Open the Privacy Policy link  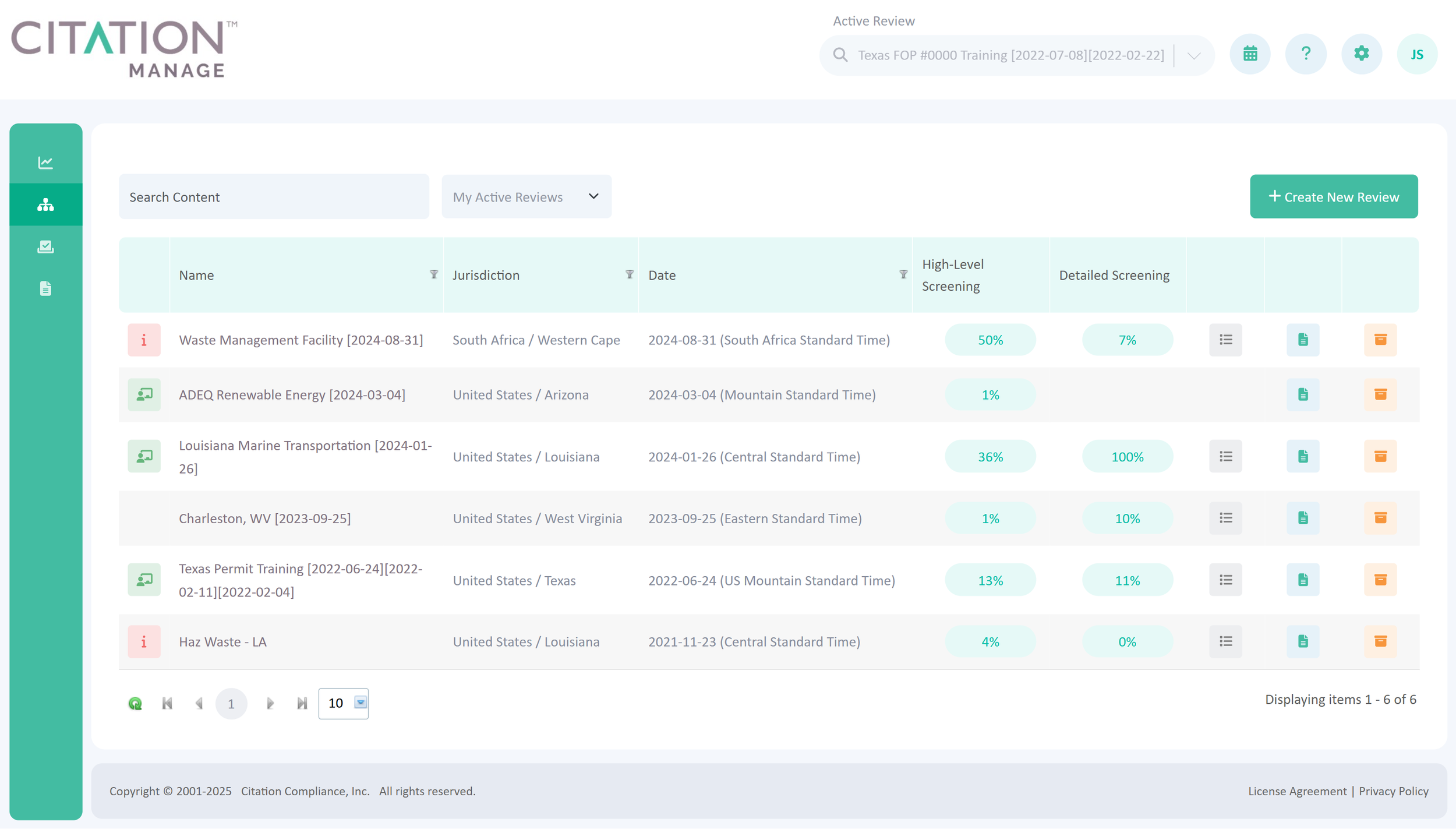1393,791
